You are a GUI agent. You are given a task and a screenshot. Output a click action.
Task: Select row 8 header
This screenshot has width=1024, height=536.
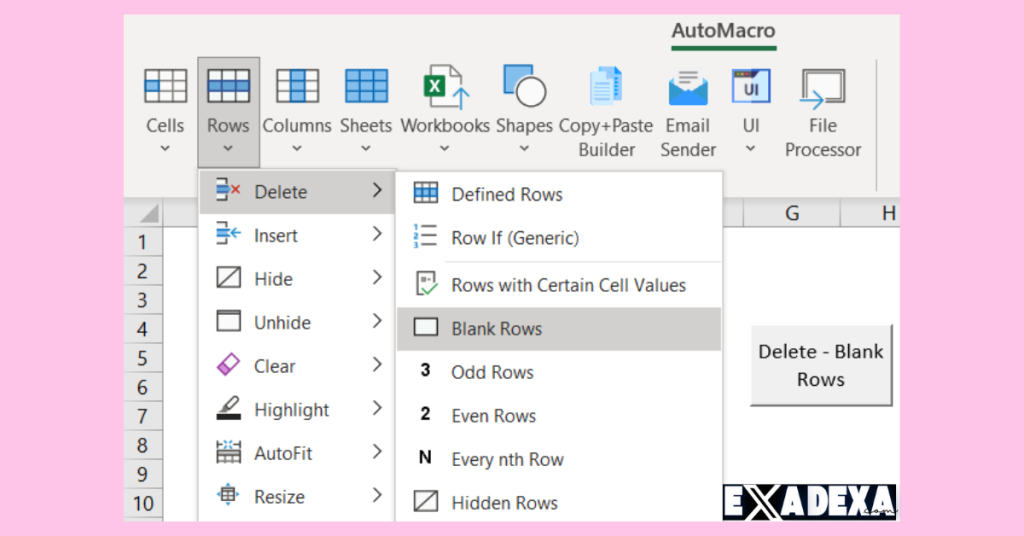[143, 445]
